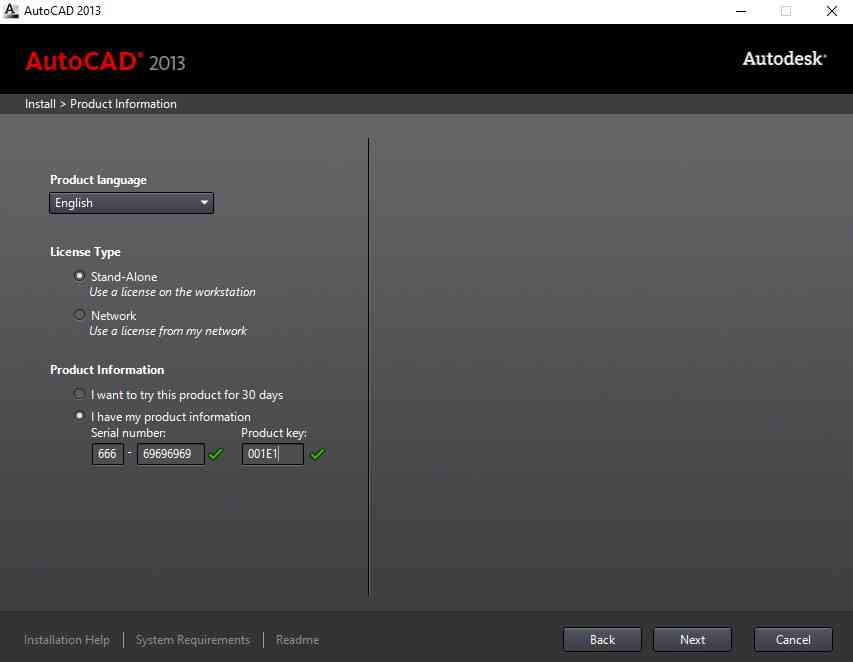Viewport: 853px width, 662px height.
Task: Select "I have my product information" option
Action: click(80, 416)
